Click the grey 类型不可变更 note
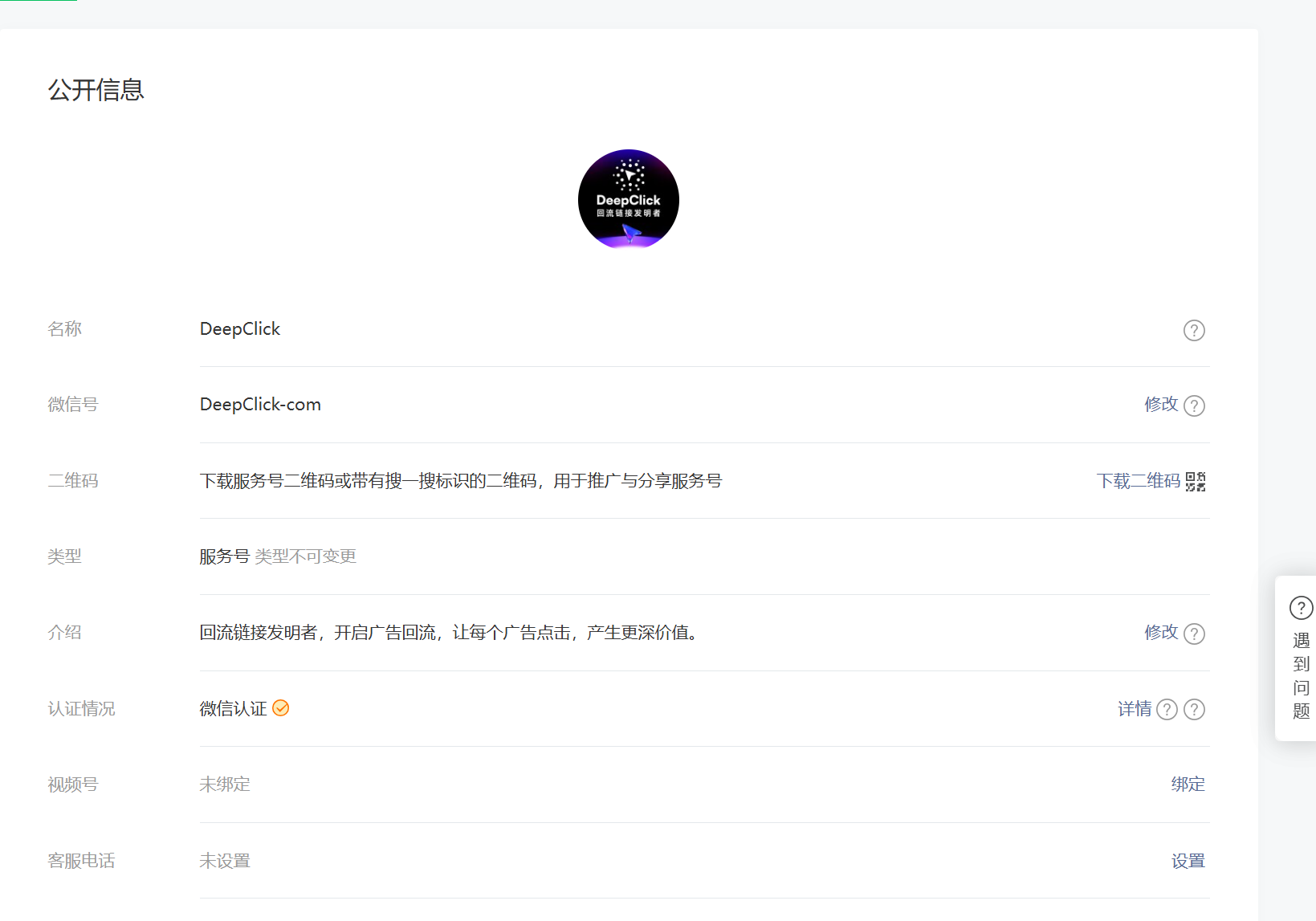The height and width of the screenshot is (921, 1316). coord(306,556)
